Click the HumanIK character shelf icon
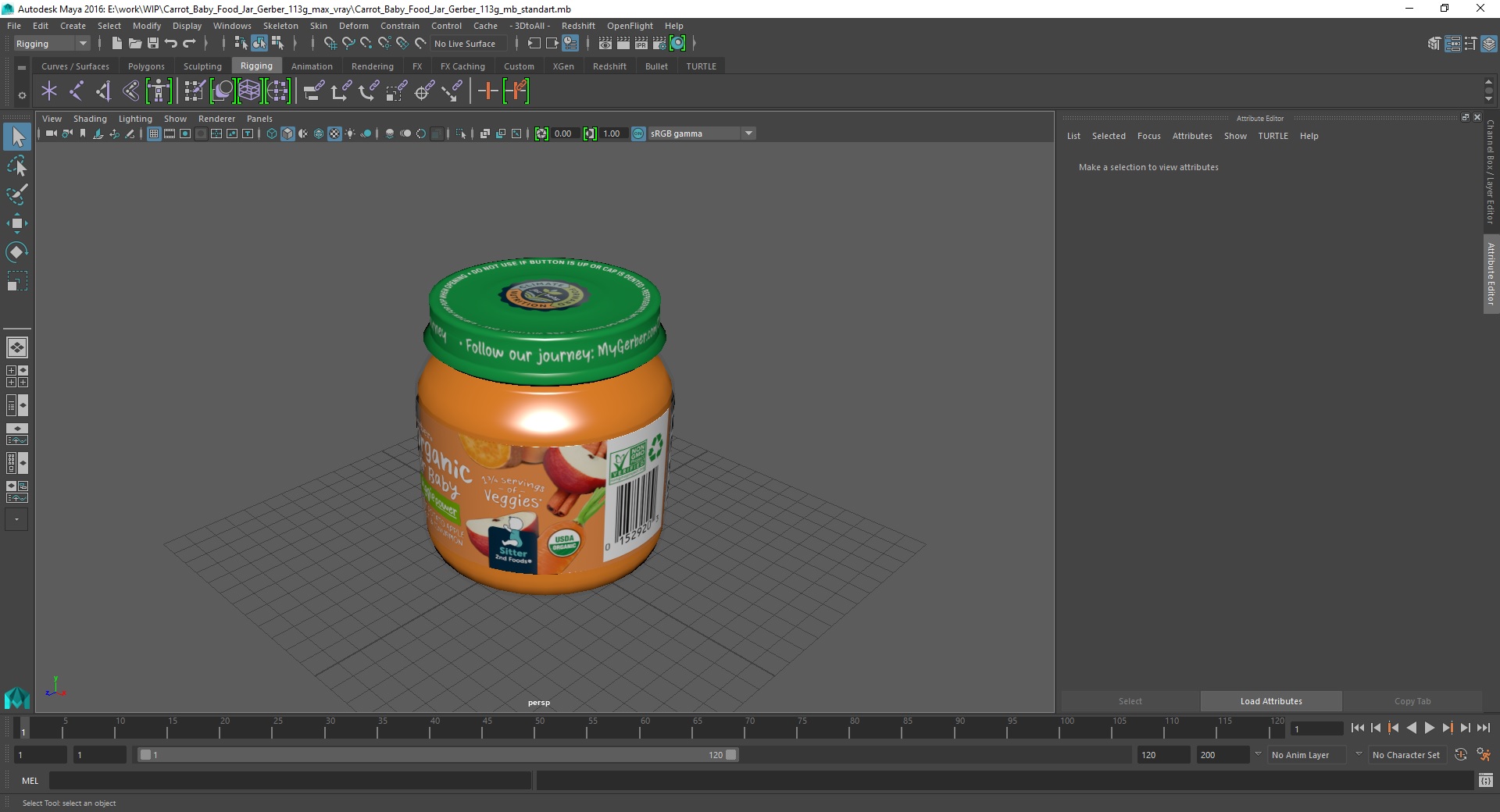1500x812 pixels. (159, 91)
